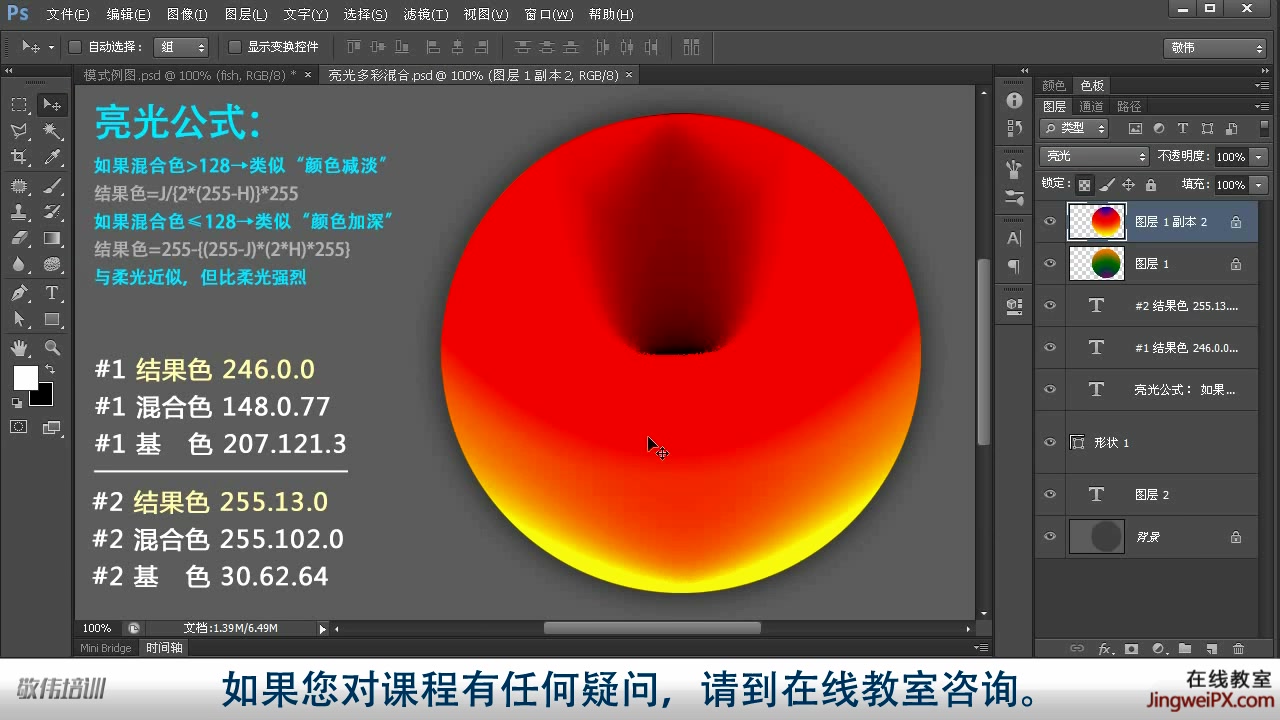Viewport: 1280px width, 720px height.
Task: Select the Crop tool
Action: click(x=17, y=155)
